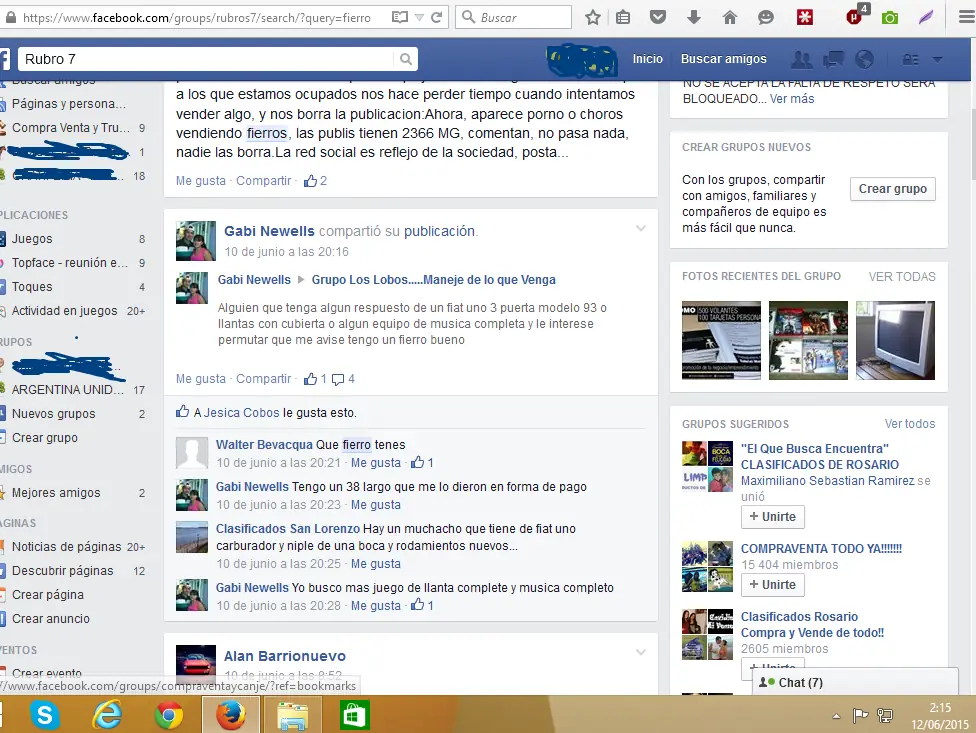The width and height of the screenshot is (976, 733).
Task: Expand description with Ver más link
Action: pos(792,99)
